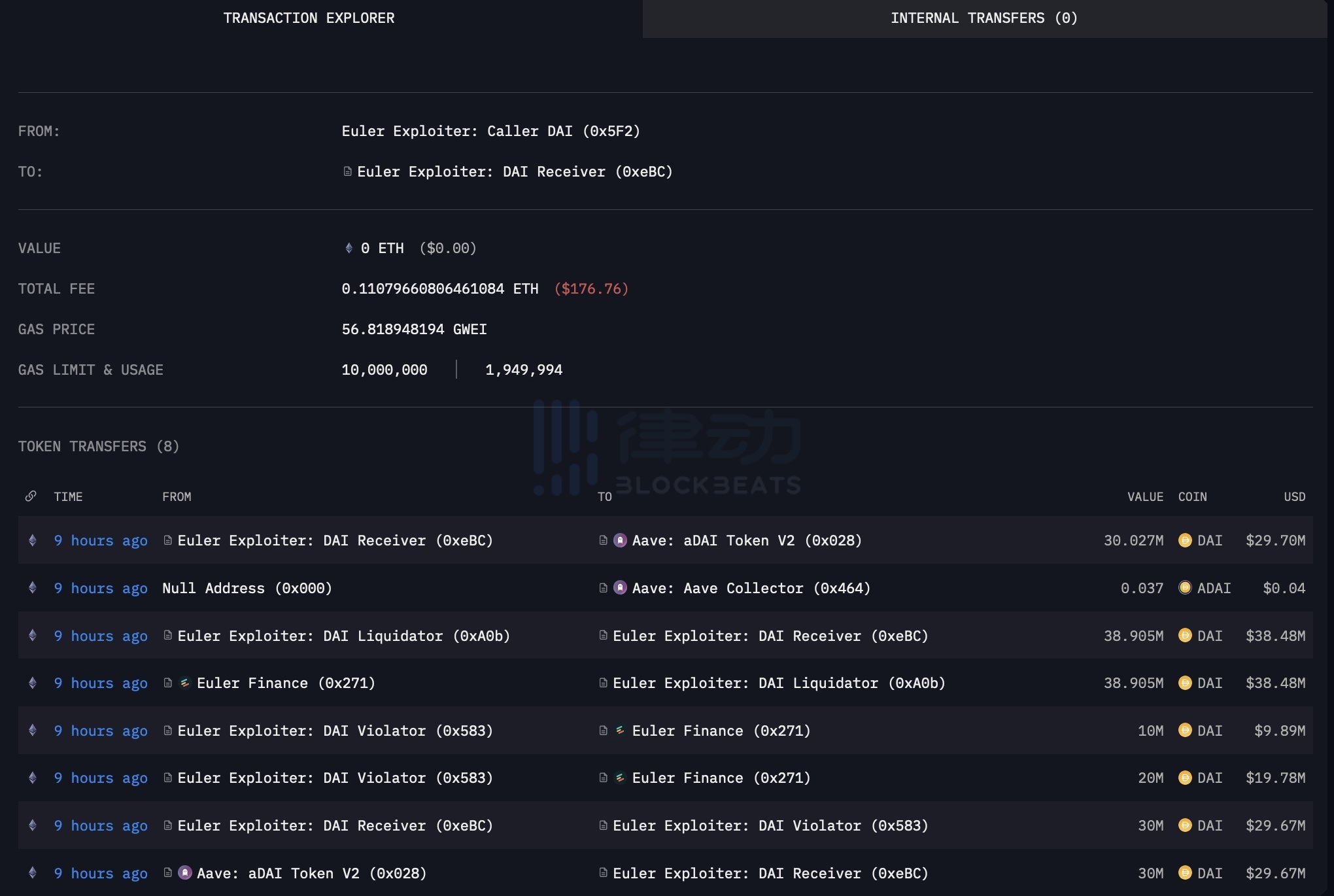This screenshot has height=896, width=1334.
Task: Open Euler Exploiter: Caller DAI address
Action: click(490, 131)
